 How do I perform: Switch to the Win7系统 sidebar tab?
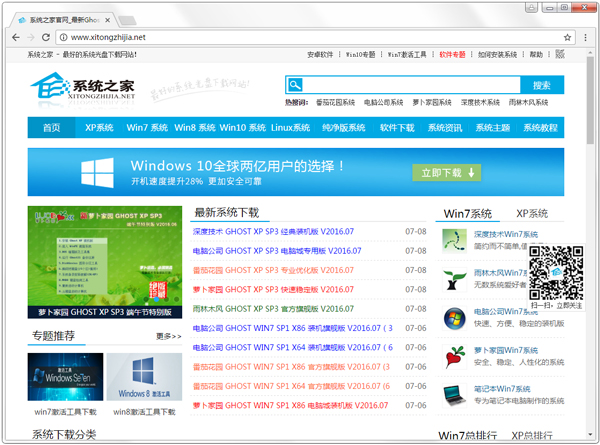pos(468,214)
